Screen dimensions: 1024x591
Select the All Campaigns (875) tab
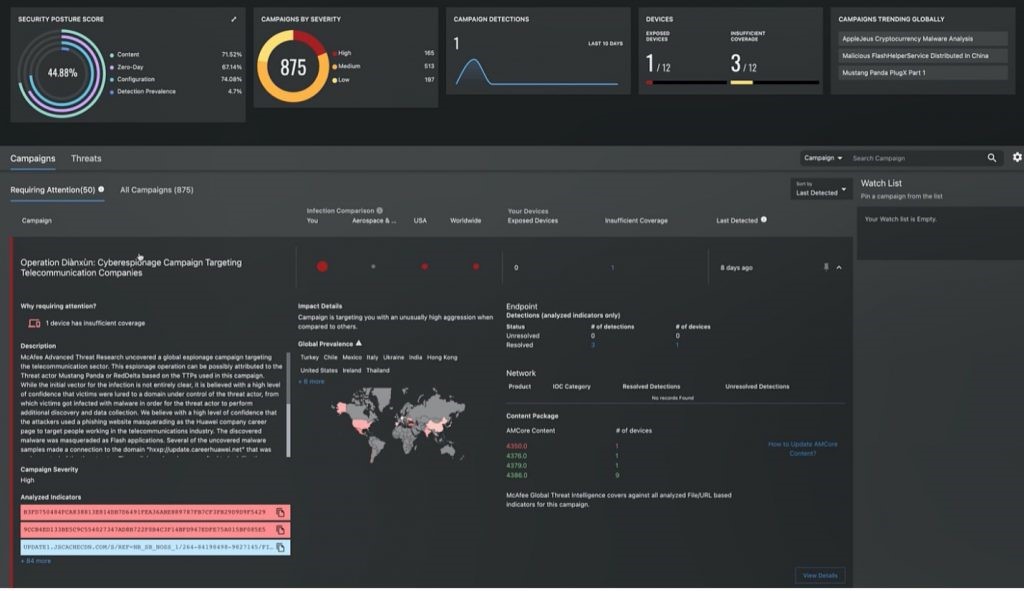[157, 190]
